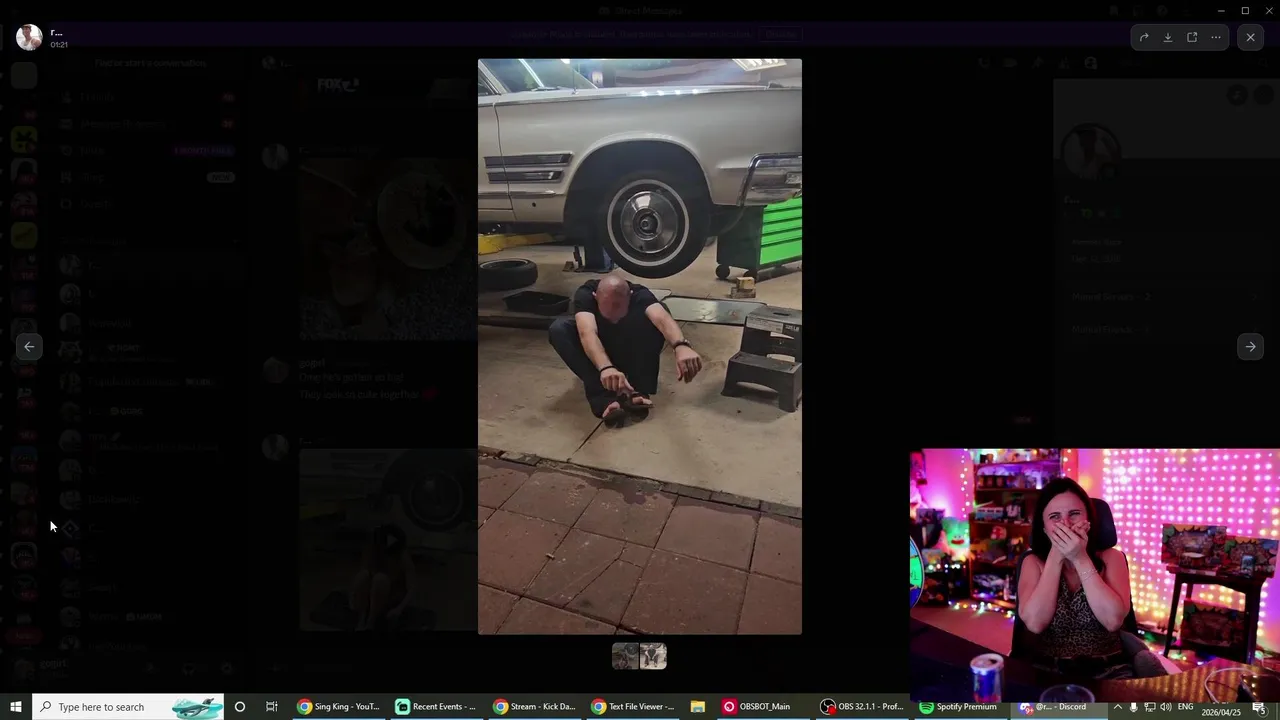Forward the image using the arrow icon
The width and height of the screenshot is (1280, 720).
tap(1144, 37)
